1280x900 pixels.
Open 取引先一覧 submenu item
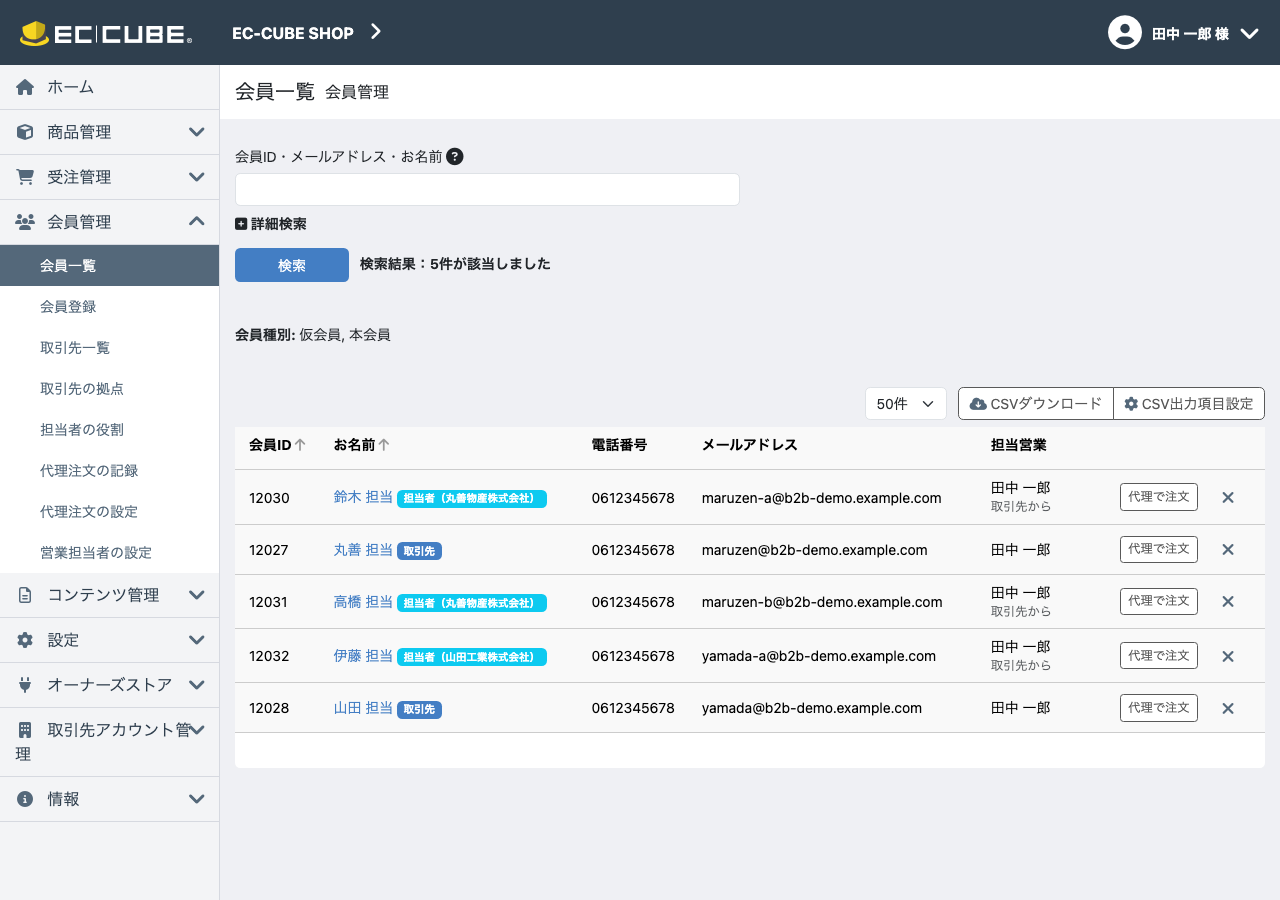[109, 348]
